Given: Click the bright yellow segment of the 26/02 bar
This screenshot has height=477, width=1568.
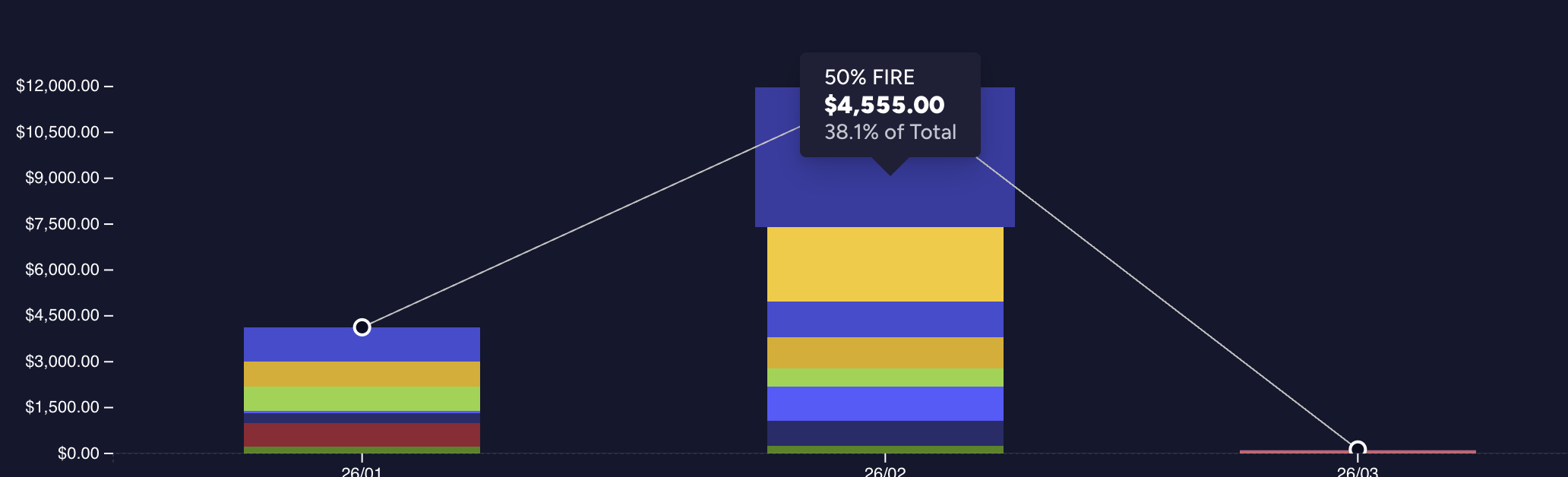Looking at the screenshot, I should pyautogui.click(x=884, y=264).
